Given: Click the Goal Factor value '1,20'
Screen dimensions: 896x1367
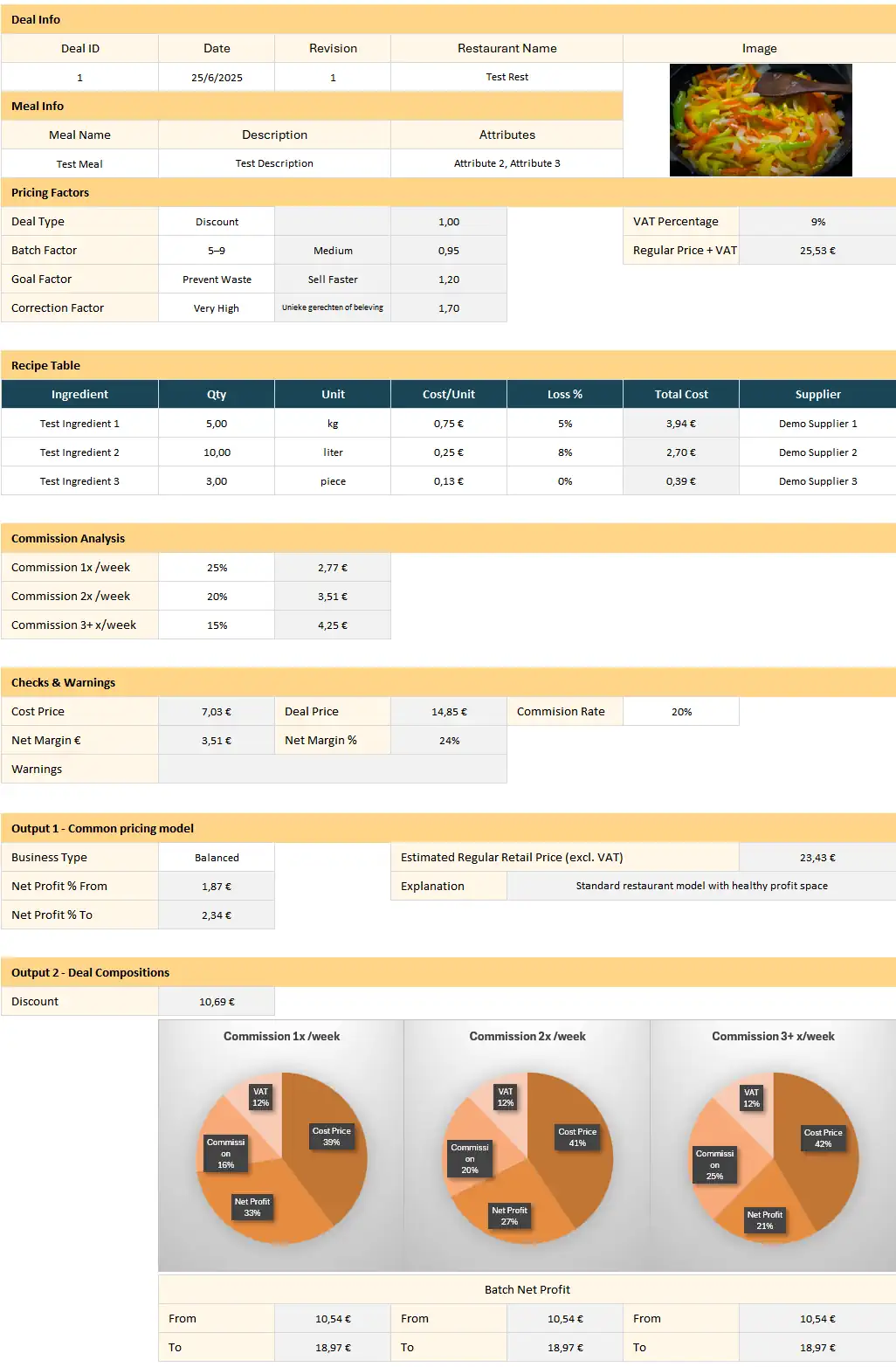Looking at the screenshot, I should [x=449, y=280].
